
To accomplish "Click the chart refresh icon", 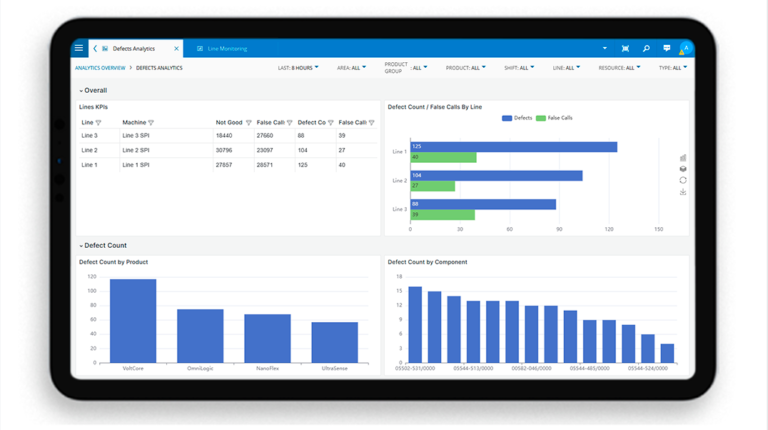I will tap(683, 180).
